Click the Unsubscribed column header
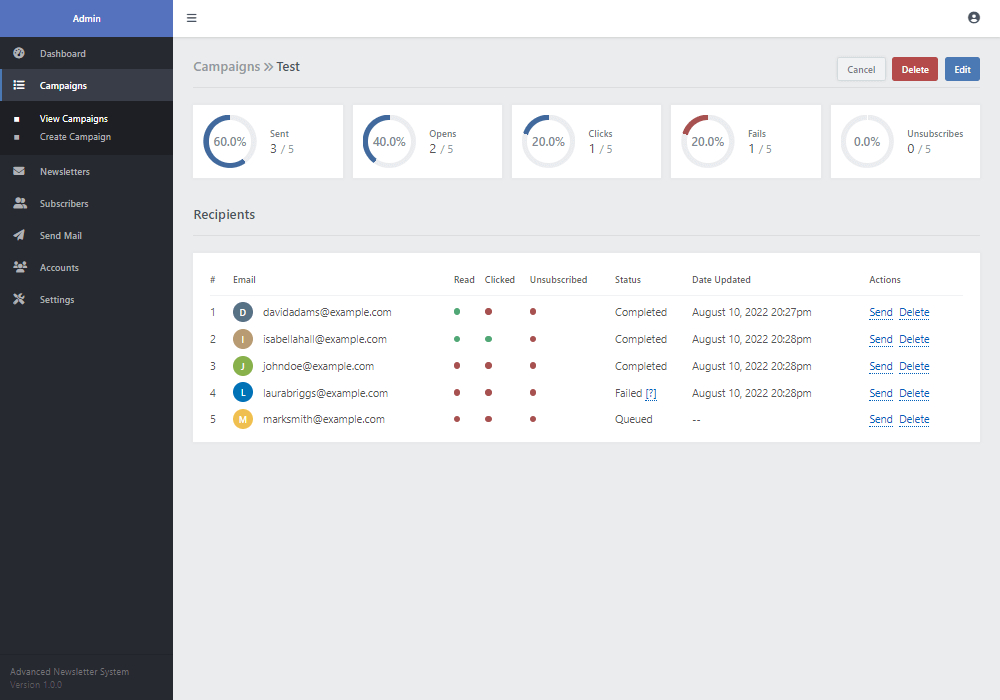This screenshot has width=1000, height=700. point(558,280)
